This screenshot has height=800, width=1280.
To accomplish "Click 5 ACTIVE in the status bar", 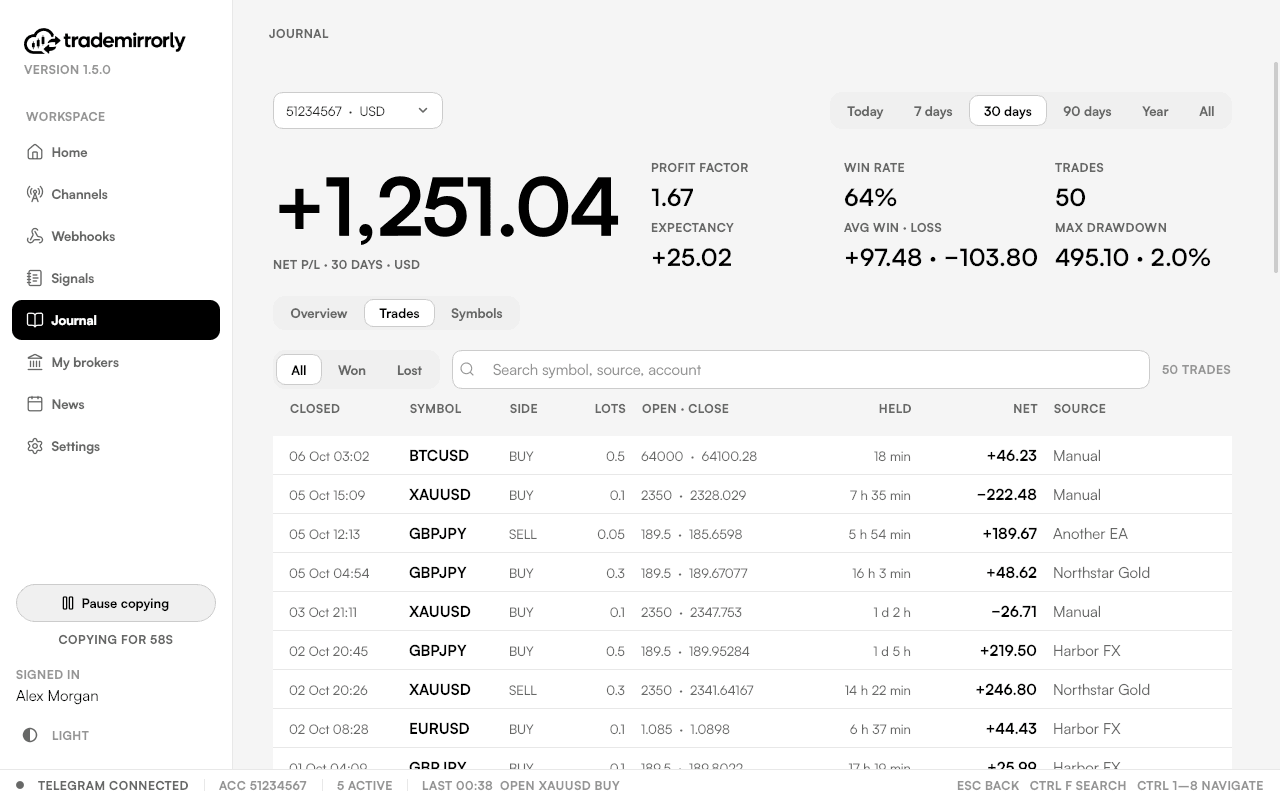I will coord(364,786).
